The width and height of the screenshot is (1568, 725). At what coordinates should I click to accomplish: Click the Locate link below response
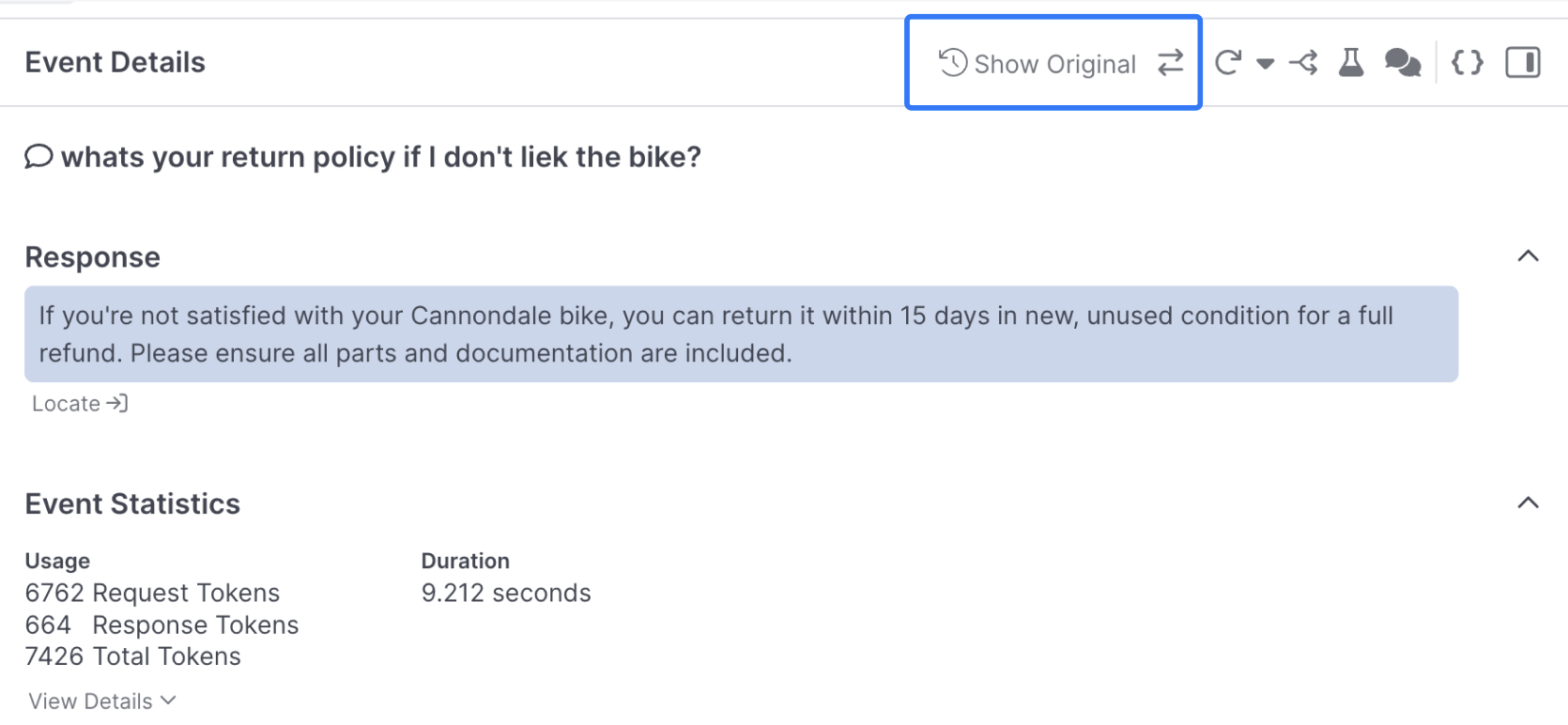coord(80,404)
